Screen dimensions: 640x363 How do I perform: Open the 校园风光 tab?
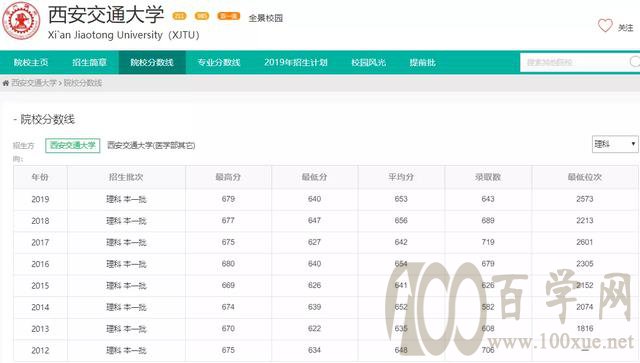369,62
